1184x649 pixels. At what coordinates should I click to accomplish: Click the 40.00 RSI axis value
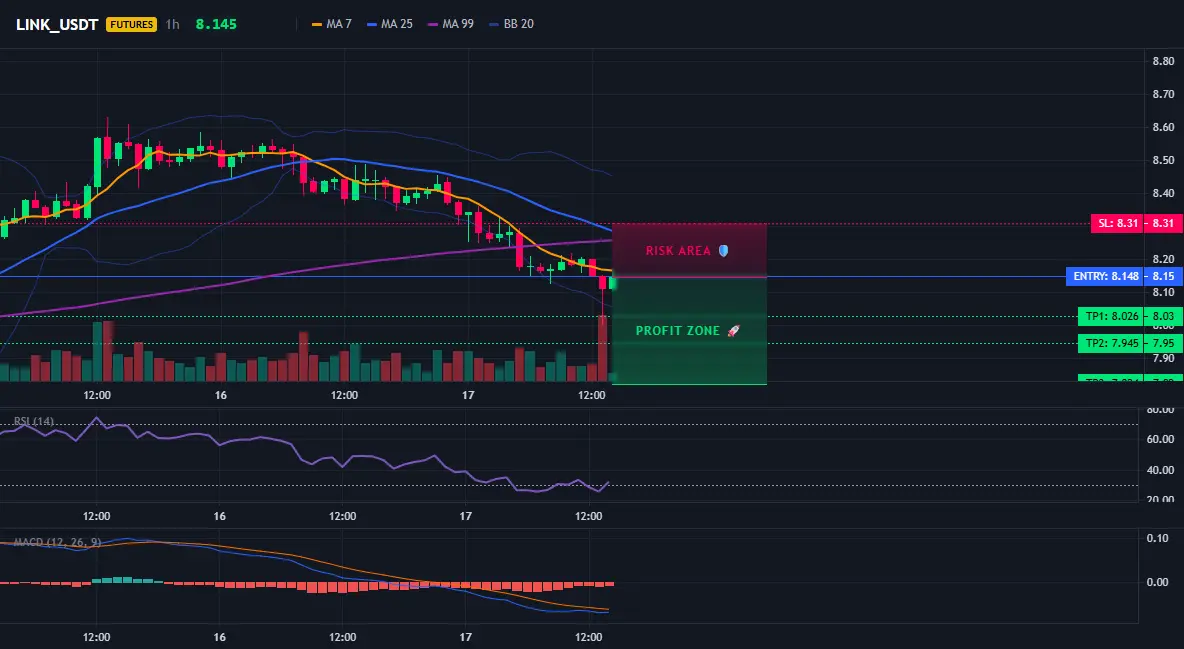1161,470
